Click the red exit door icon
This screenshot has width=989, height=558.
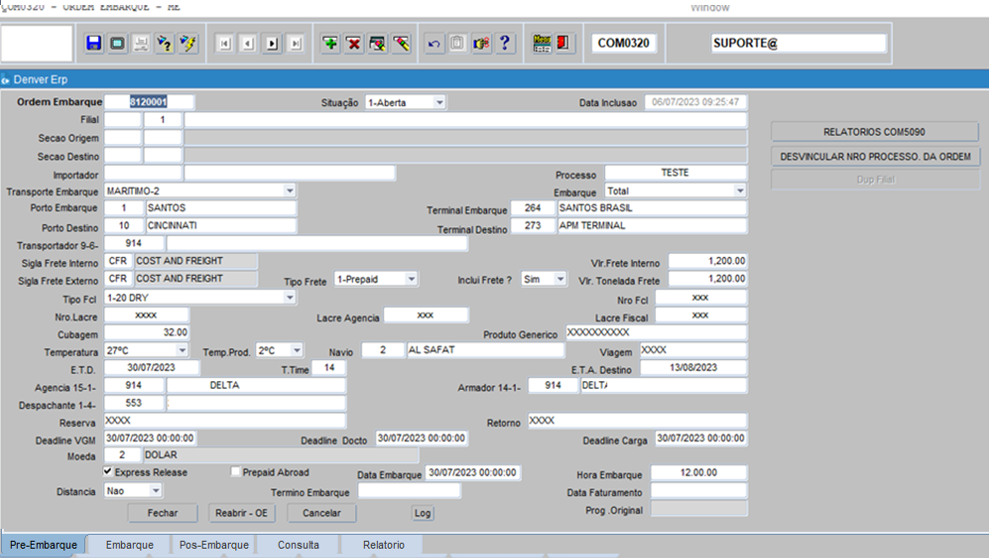[564, 44]
